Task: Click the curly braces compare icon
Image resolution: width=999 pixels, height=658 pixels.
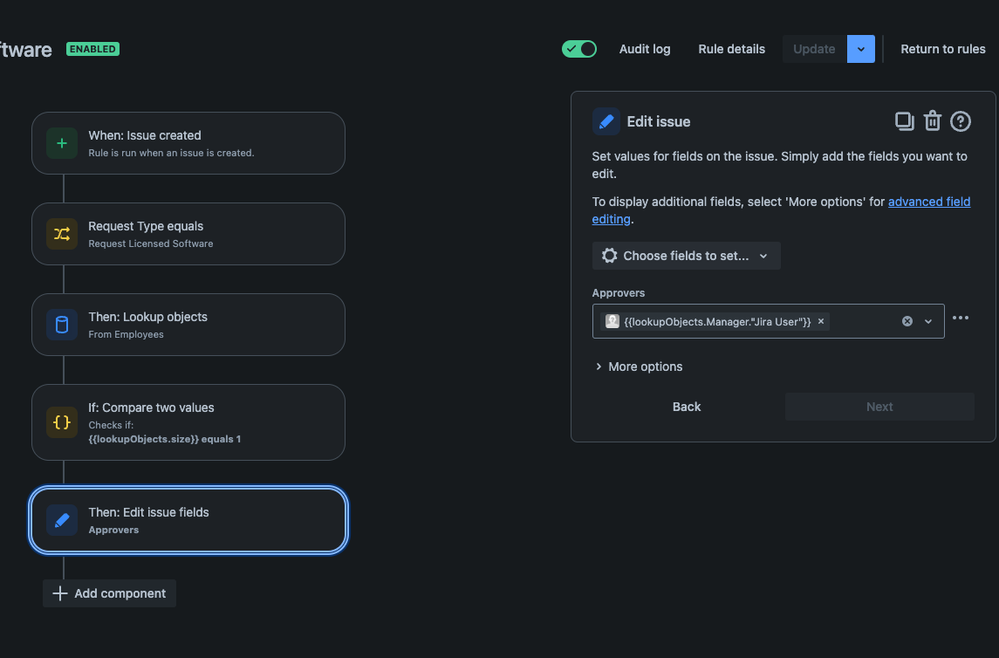Action: pyautogui.click(x=62, y=422)
